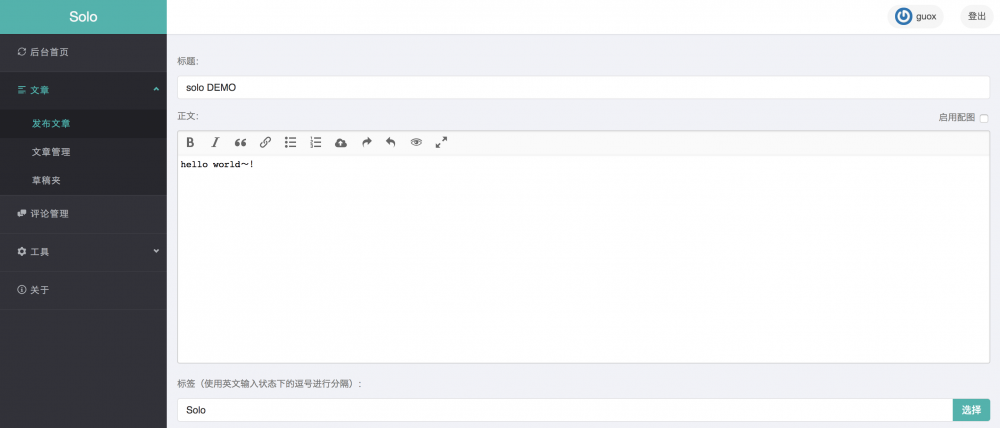Apply italic formatting in editor toolbar
This screenshot has width=1000, height=428.
click(x=215, y=142)
